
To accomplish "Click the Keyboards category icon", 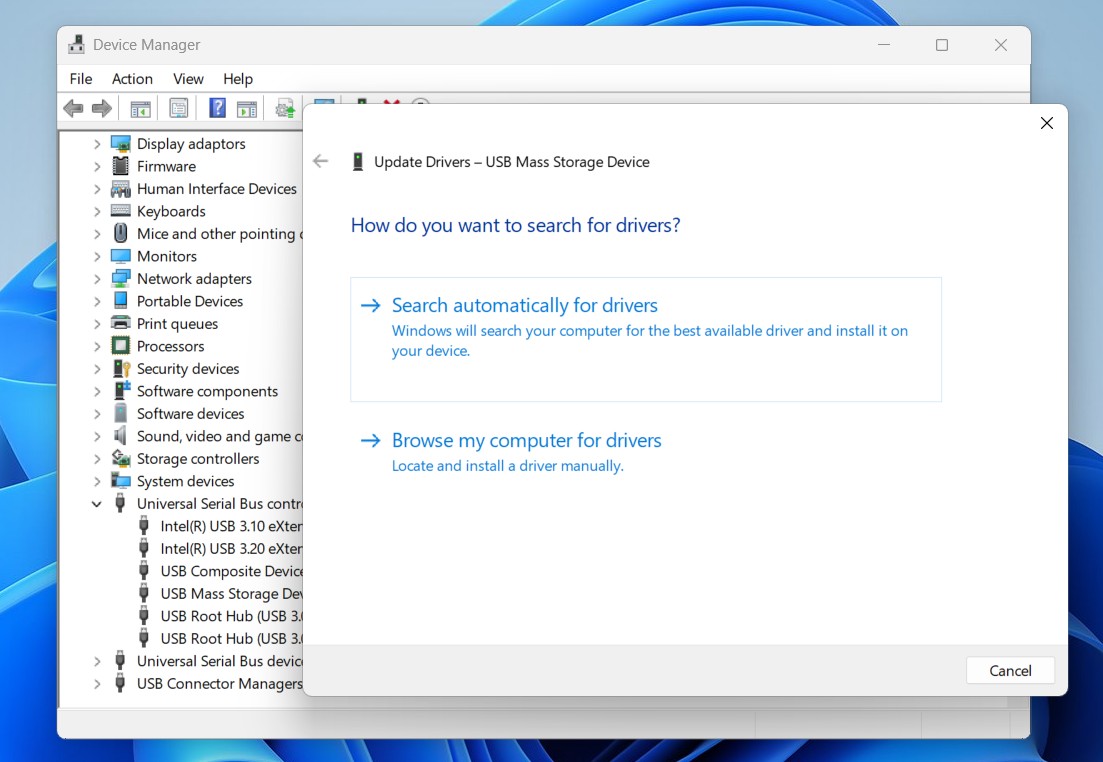I will point(121,211).
